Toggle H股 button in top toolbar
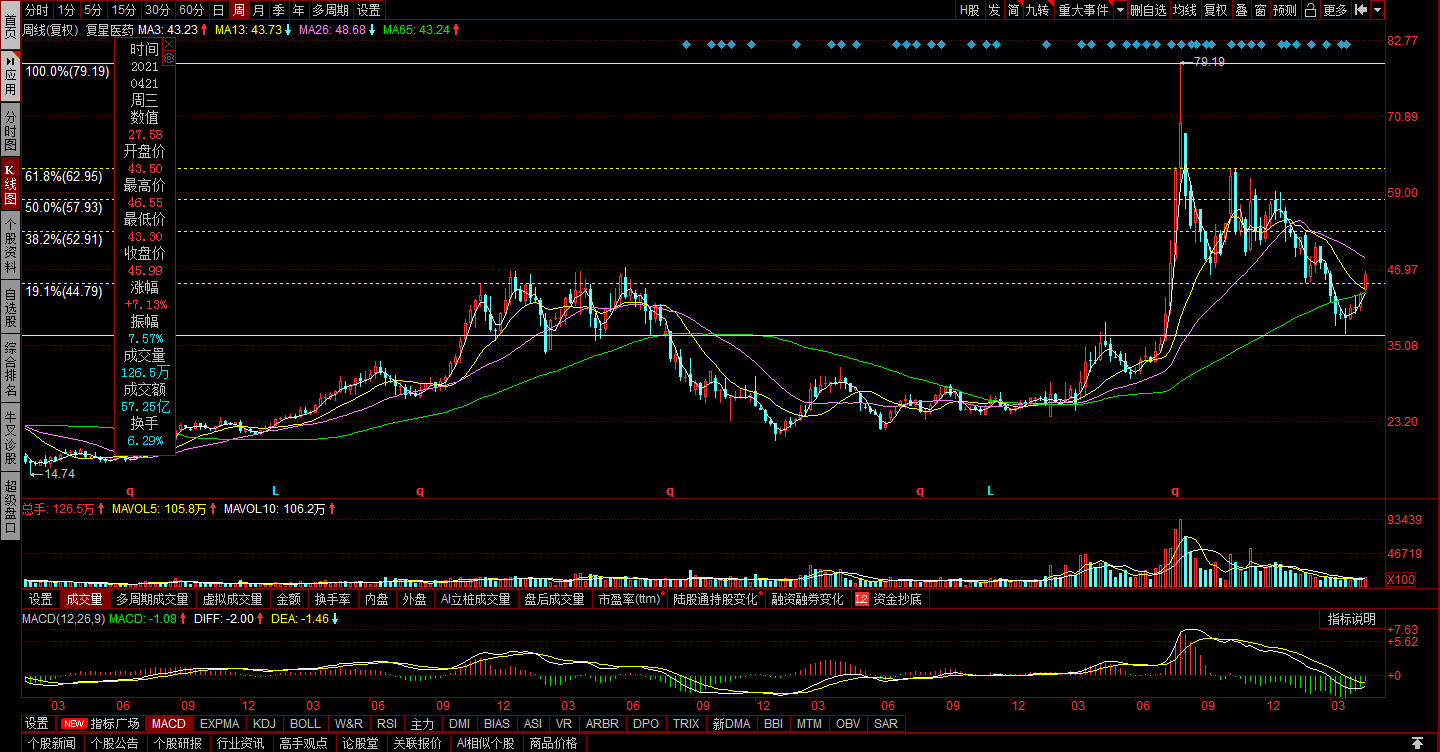 969,10
